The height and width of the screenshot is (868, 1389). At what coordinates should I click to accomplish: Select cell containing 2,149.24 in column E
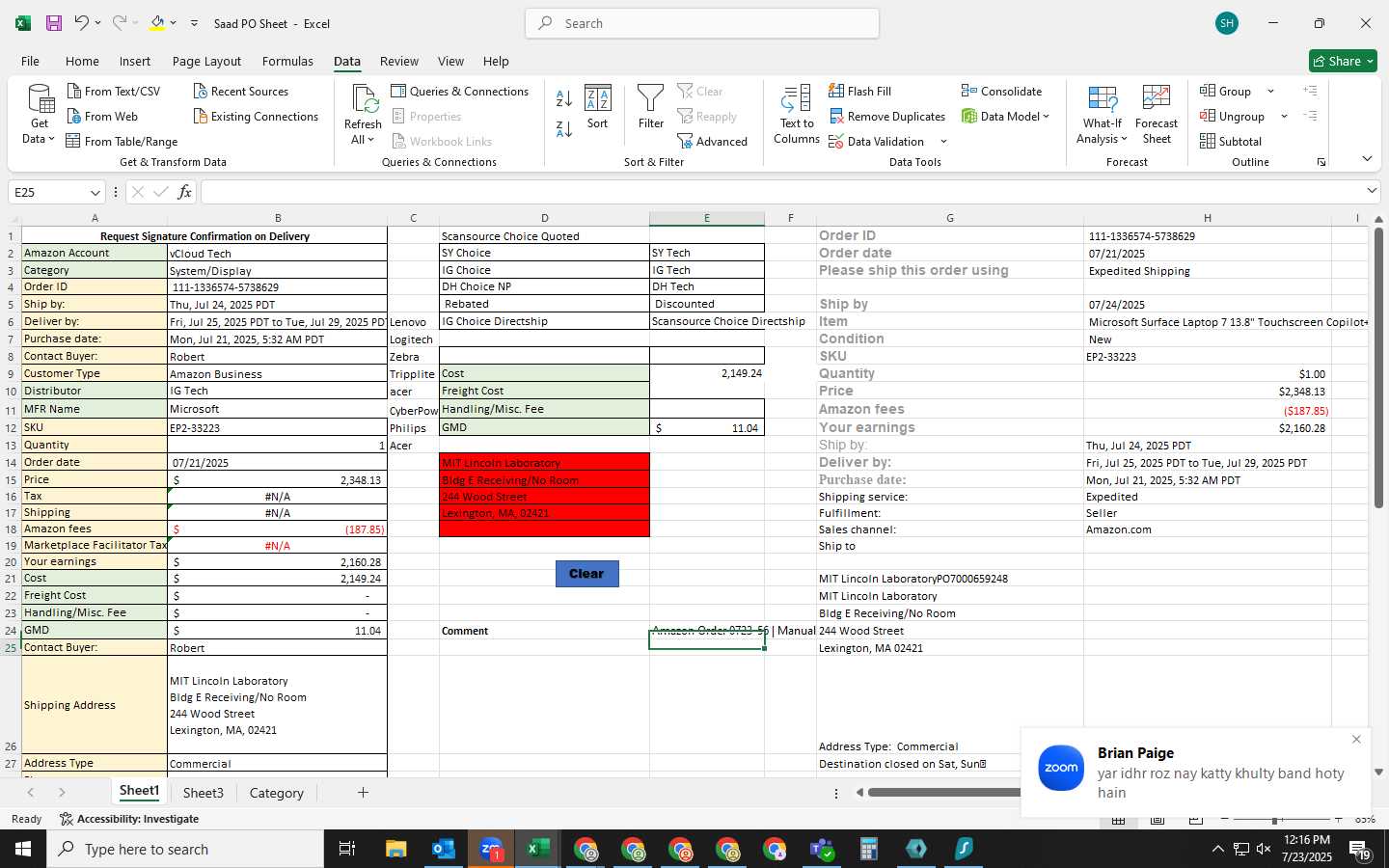point(707,373)
